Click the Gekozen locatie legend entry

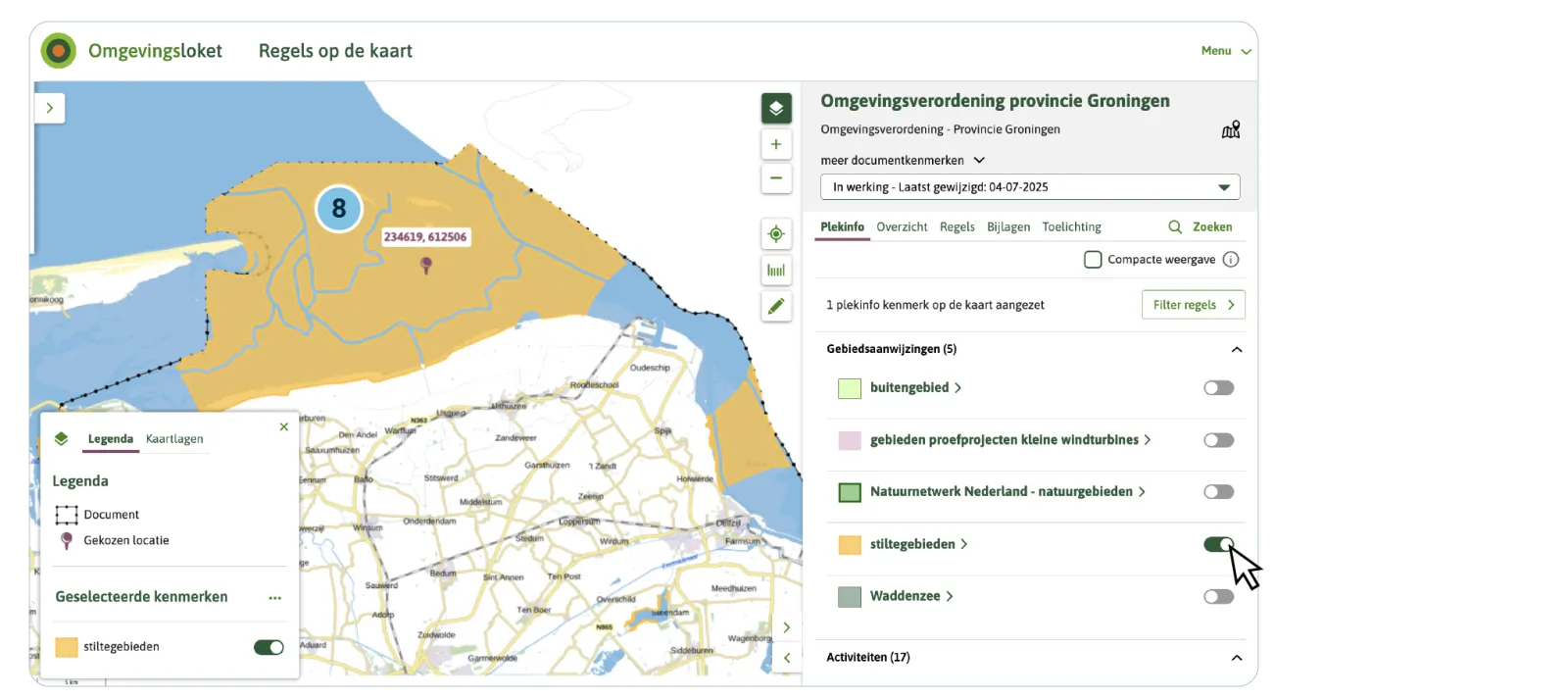pyautogui.click(x=114, y=540)
